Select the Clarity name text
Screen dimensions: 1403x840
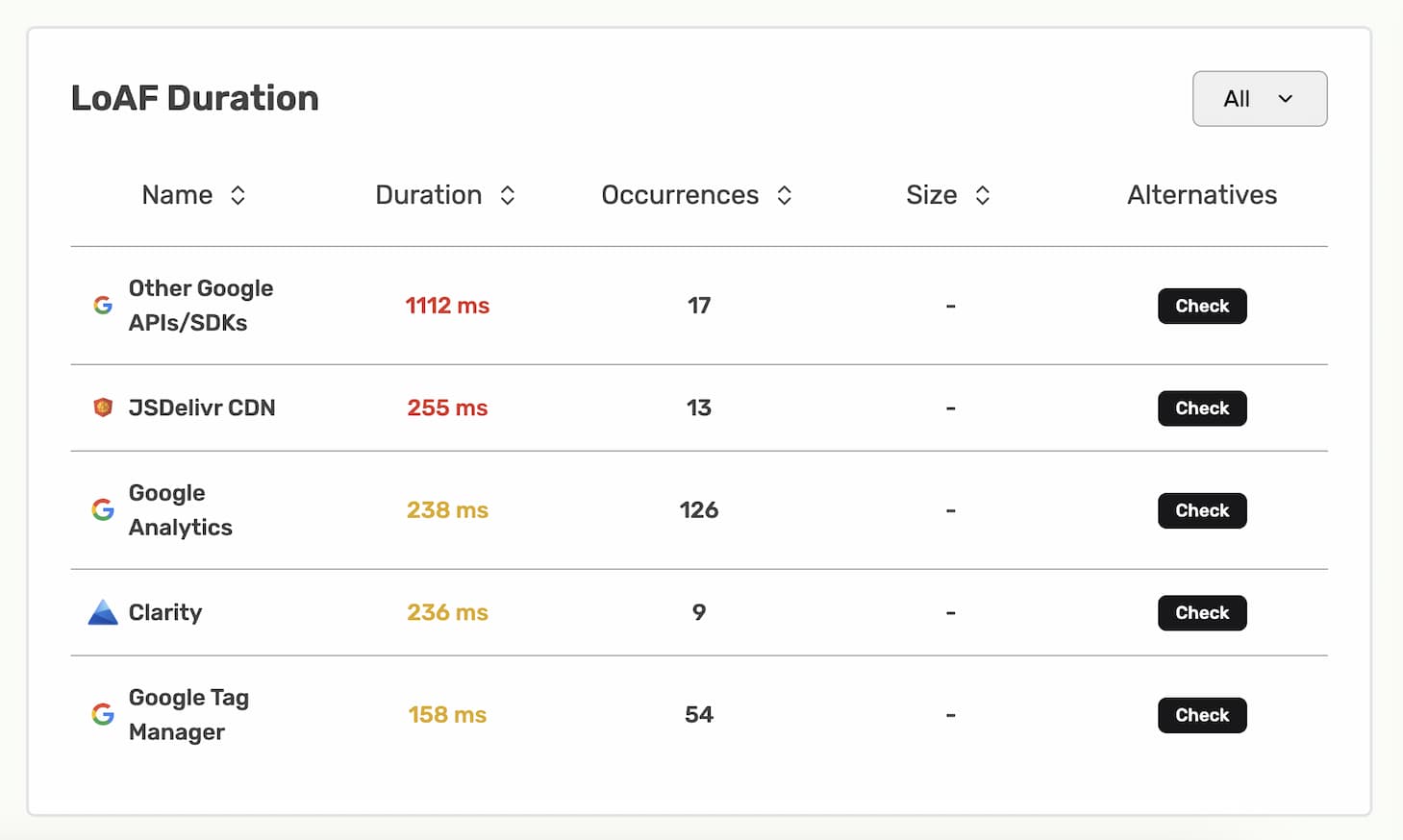pos(165,612)
